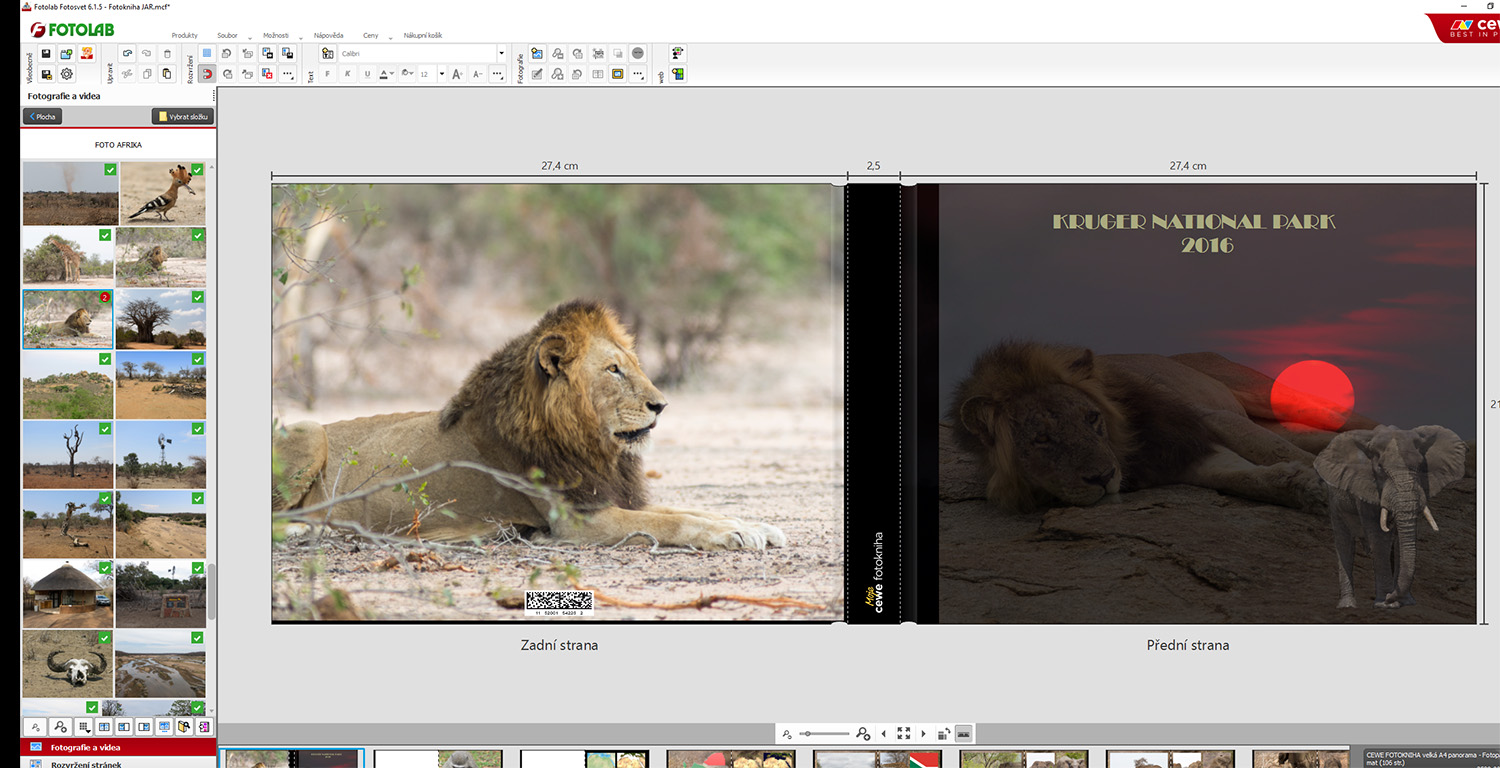Toggle underline text formatting
The height and width of the screenshot is (768, 1500).
367,74
